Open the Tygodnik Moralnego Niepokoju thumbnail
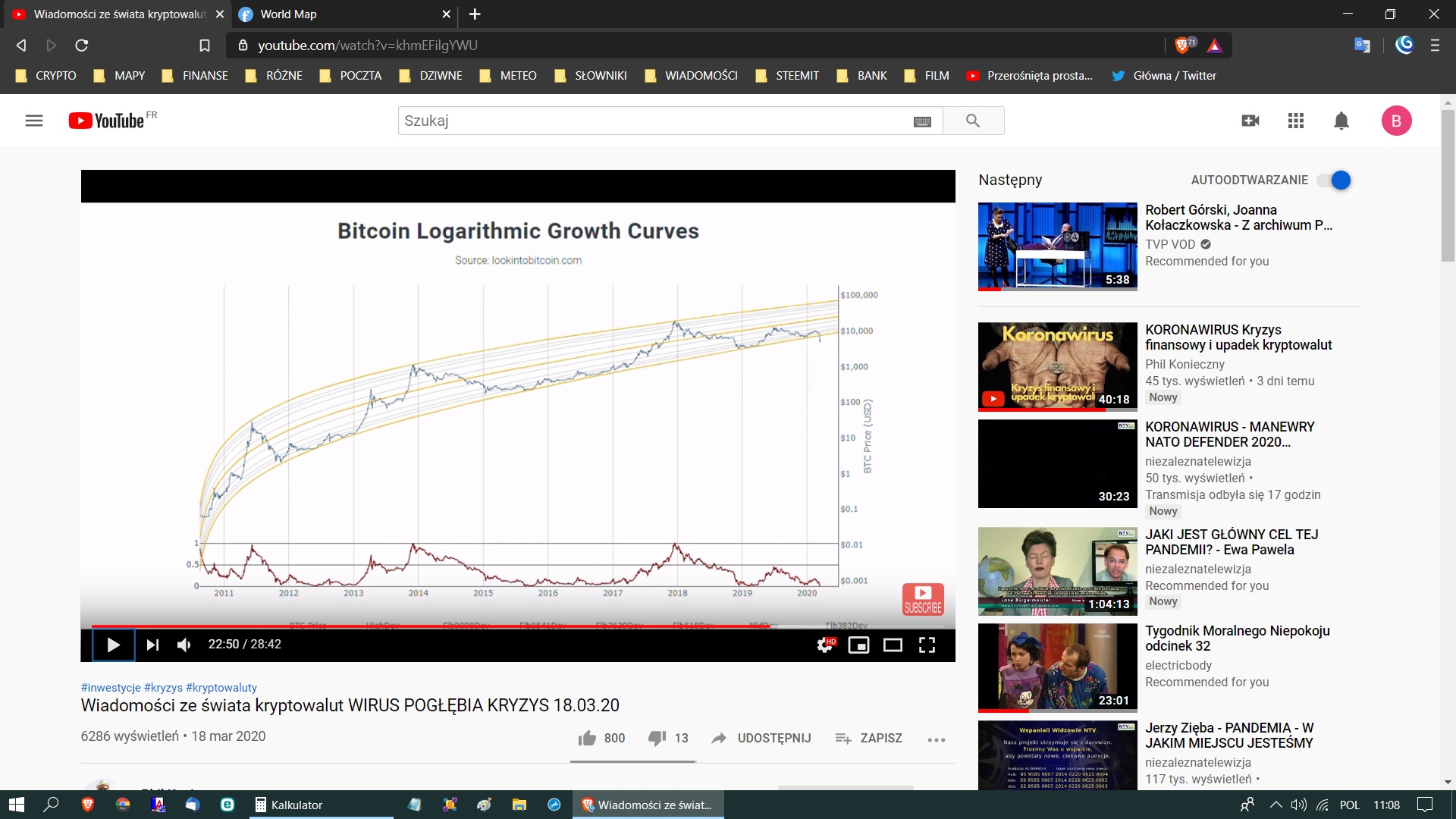The width and height of the screenshot is (1456, 819). tap(1057, 668)
